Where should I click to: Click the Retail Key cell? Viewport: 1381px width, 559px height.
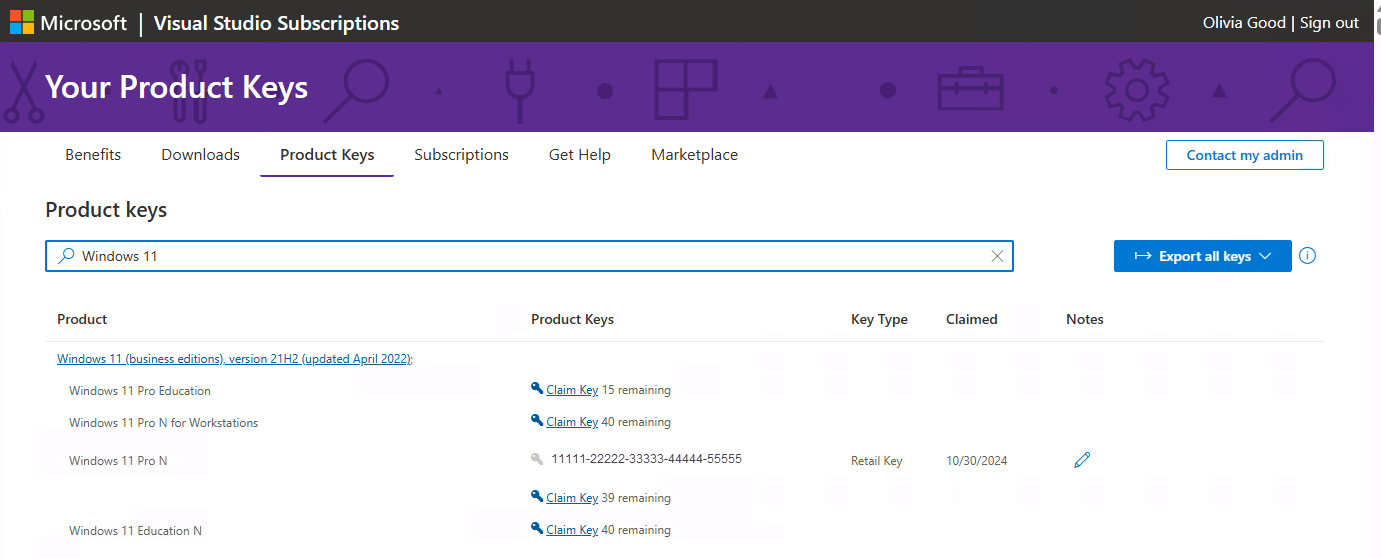pos(876,461)
